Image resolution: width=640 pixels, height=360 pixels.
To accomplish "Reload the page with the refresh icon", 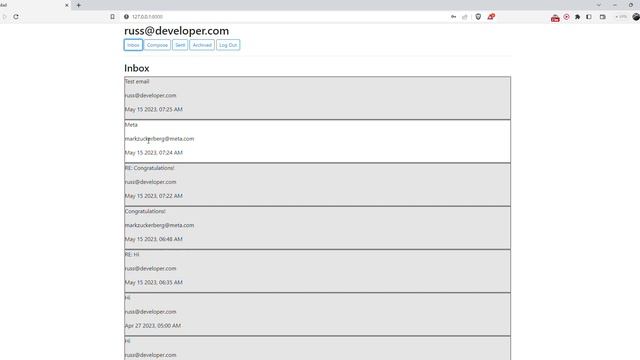I will 16,17.
